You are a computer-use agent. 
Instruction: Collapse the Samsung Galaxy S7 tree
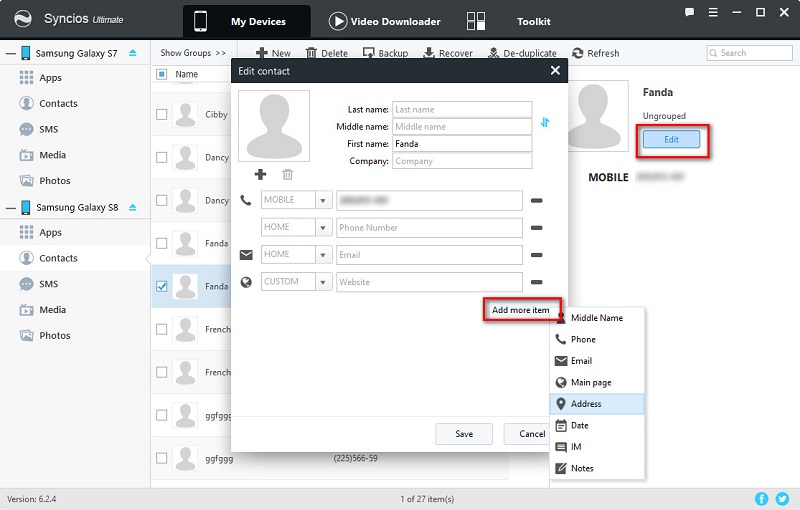[10, 54]
